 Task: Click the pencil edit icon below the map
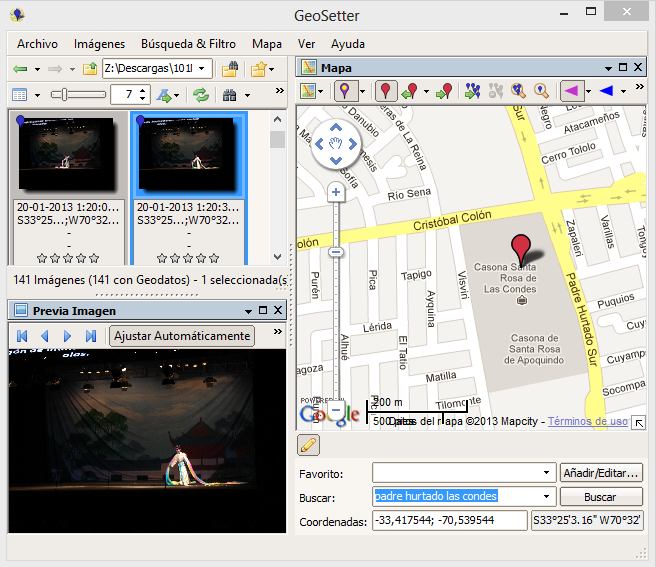click(x=310, y=445)
